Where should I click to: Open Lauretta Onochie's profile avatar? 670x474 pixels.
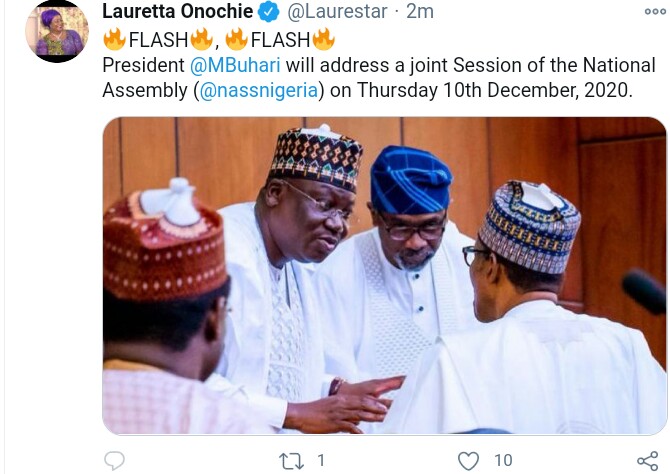(57, 30)
